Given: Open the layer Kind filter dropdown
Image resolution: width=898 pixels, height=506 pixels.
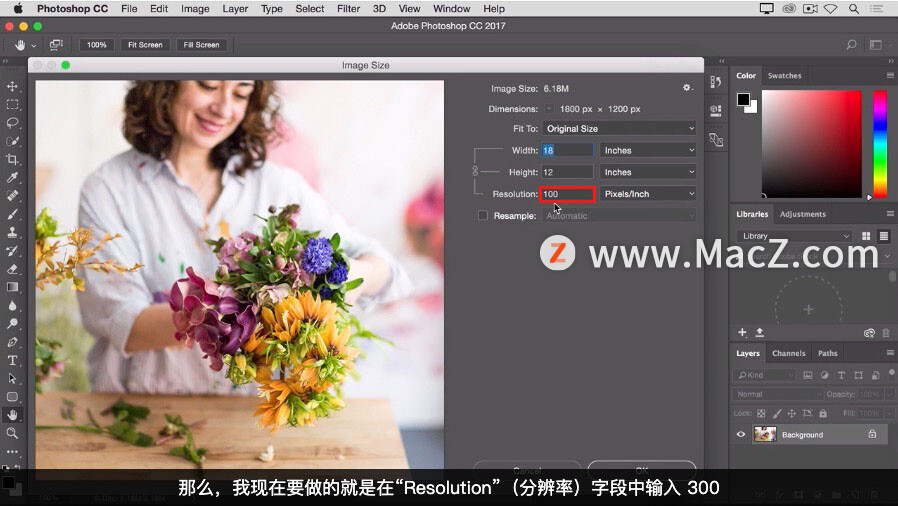Looking at the screenshot, I should click(764, 375).
